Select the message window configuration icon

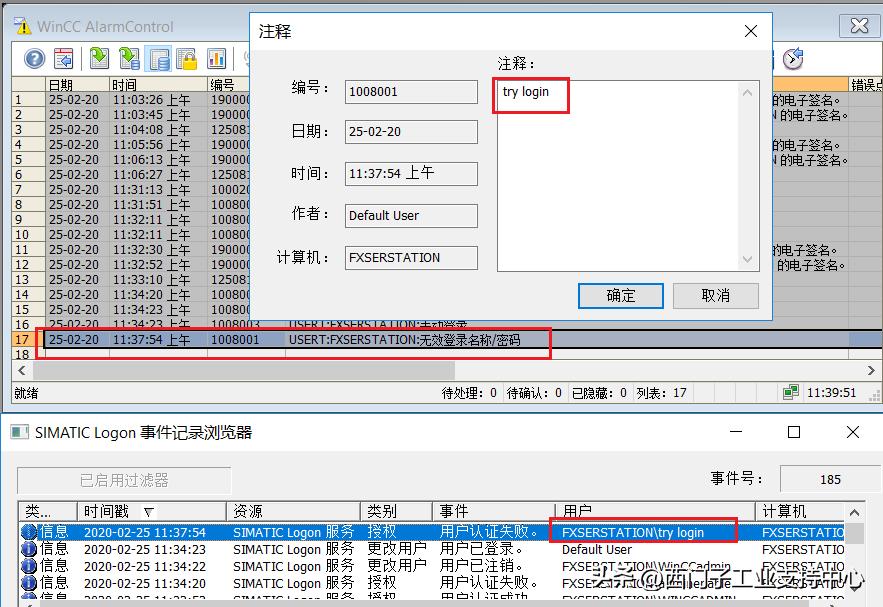[x=62, y=59]
